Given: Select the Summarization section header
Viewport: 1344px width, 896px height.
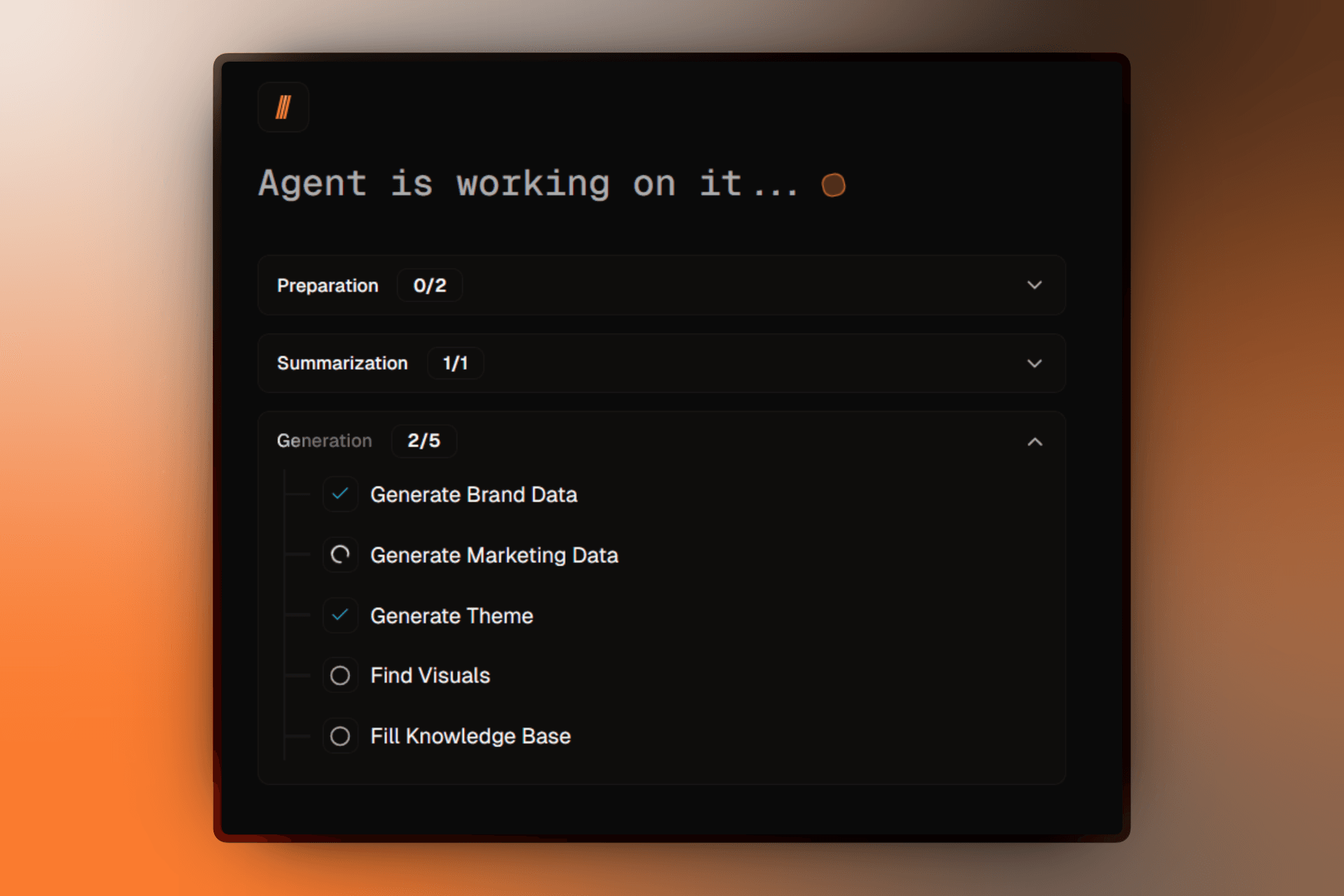Looking at the screenshot, I should pyautogui.click(x=342, y=363).
